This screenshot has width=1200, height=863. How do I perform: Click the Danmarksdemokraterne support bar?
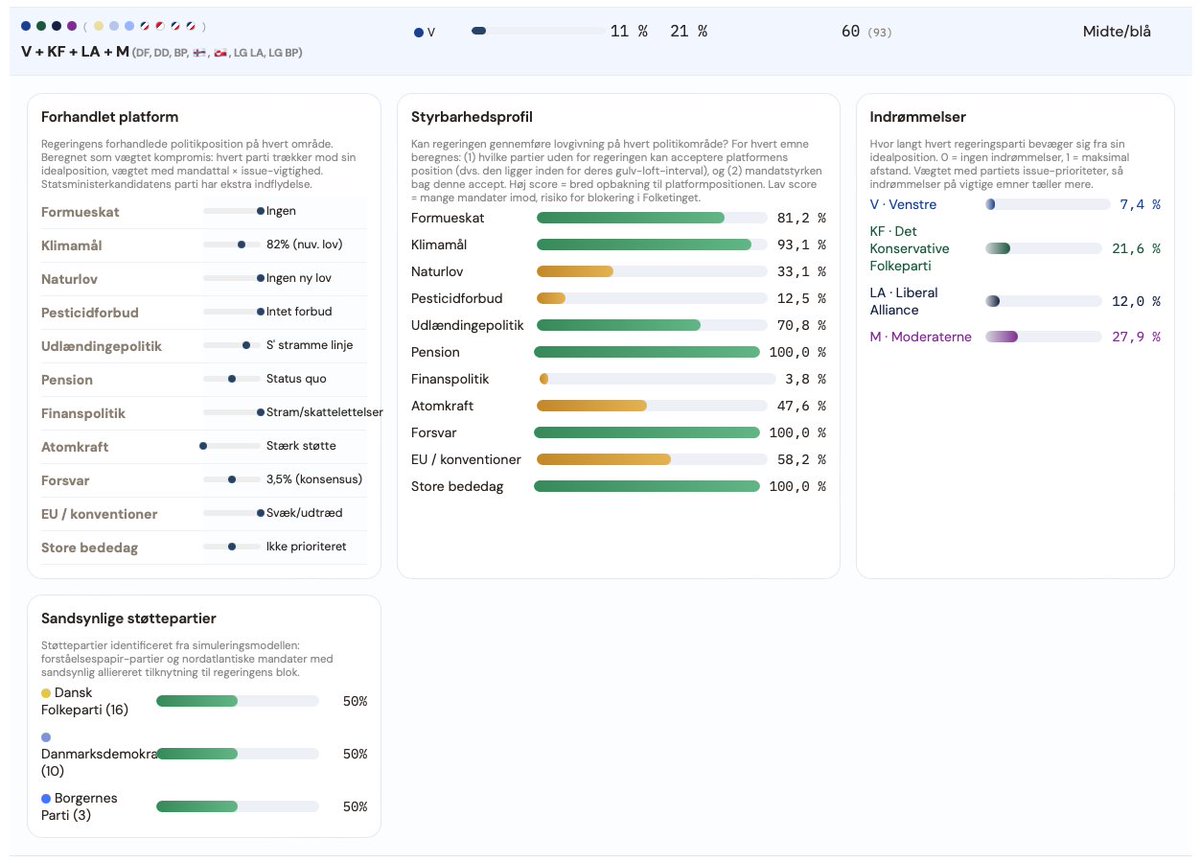point(237,754)
